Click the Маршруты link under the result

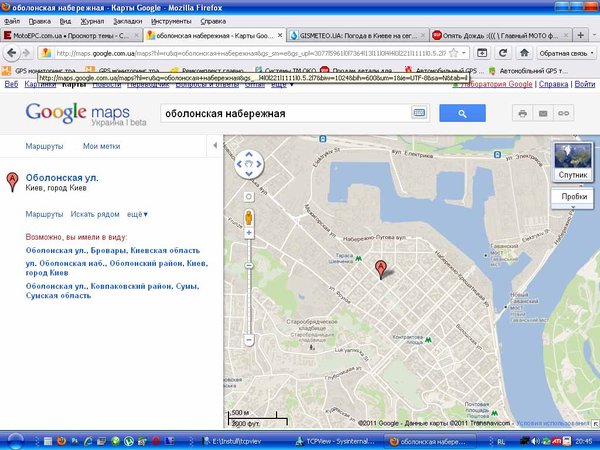click(x=44, y=214)
